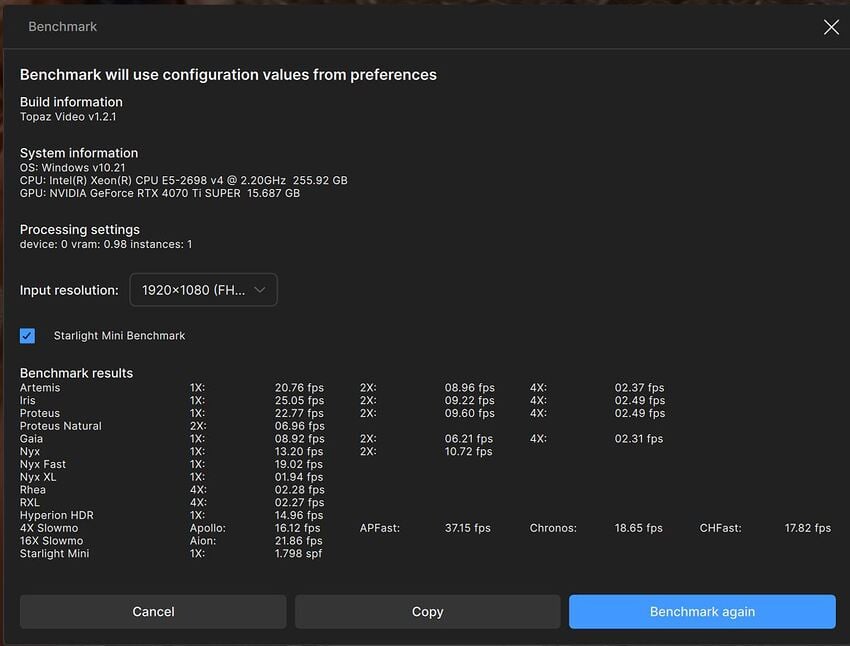Click the Benchmark again button

[x=702, y=611]
